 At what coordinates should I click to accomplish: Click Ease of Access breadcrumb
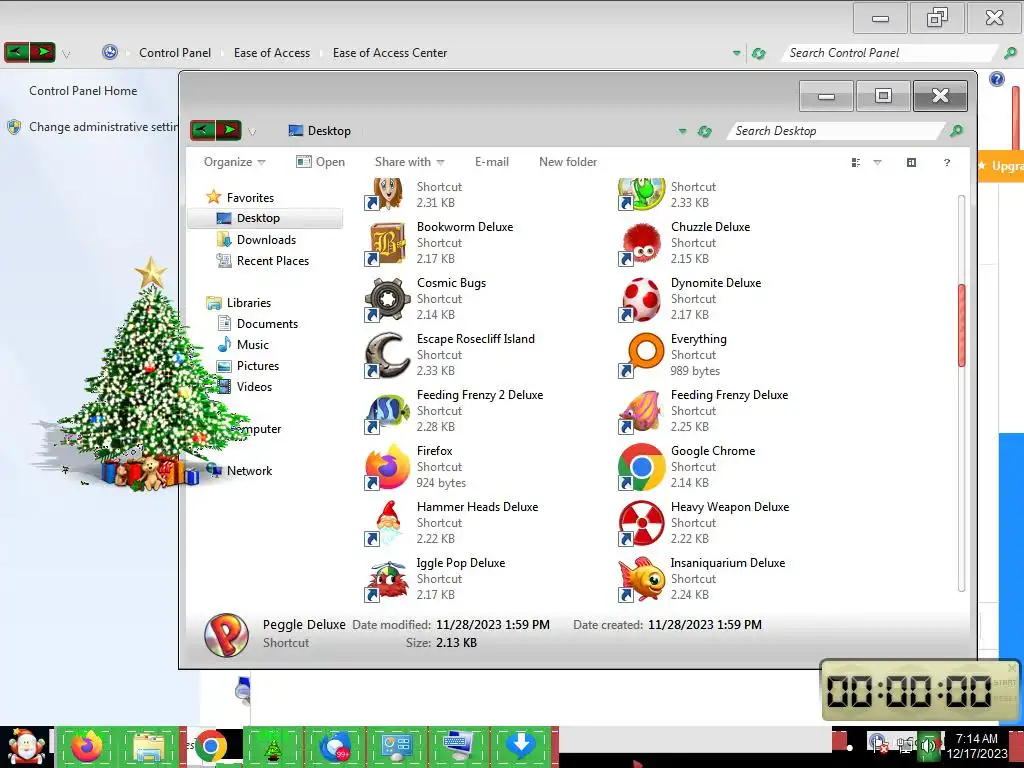click(x=272, y=53)
